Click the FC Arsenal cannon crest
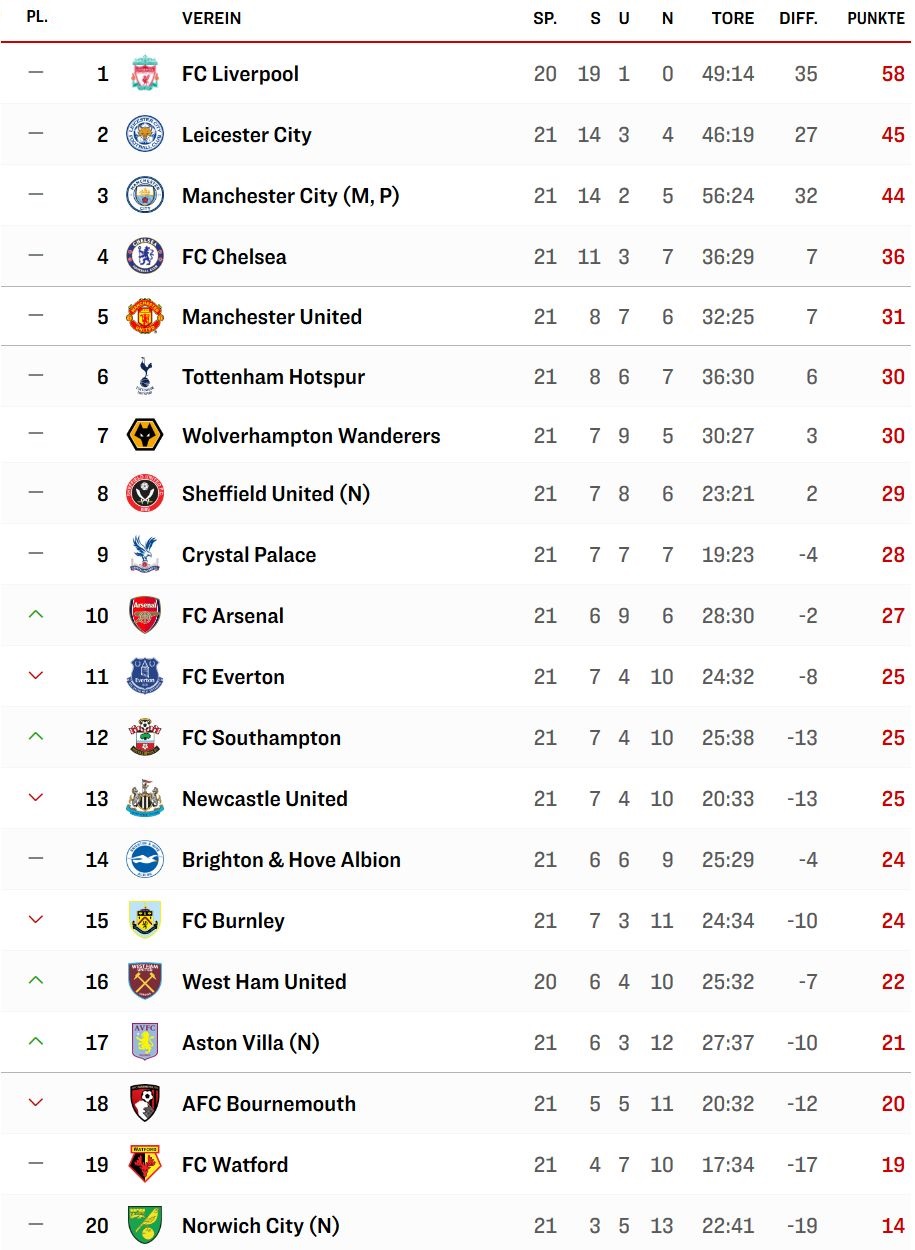 coord(145,616)
